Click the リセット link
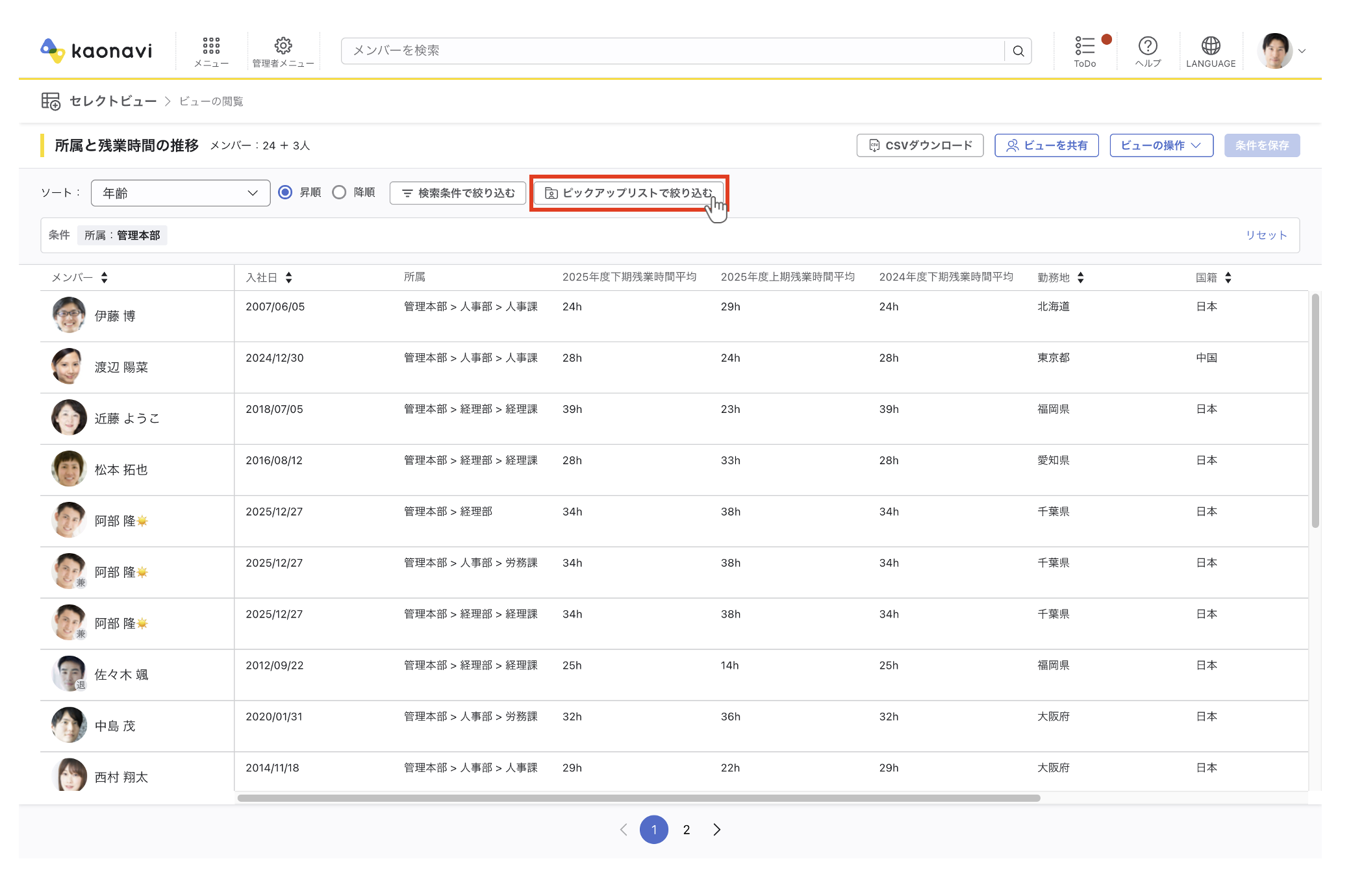Image resolution: width=1364 pixels, height=896 pixels. [1266, 235]
